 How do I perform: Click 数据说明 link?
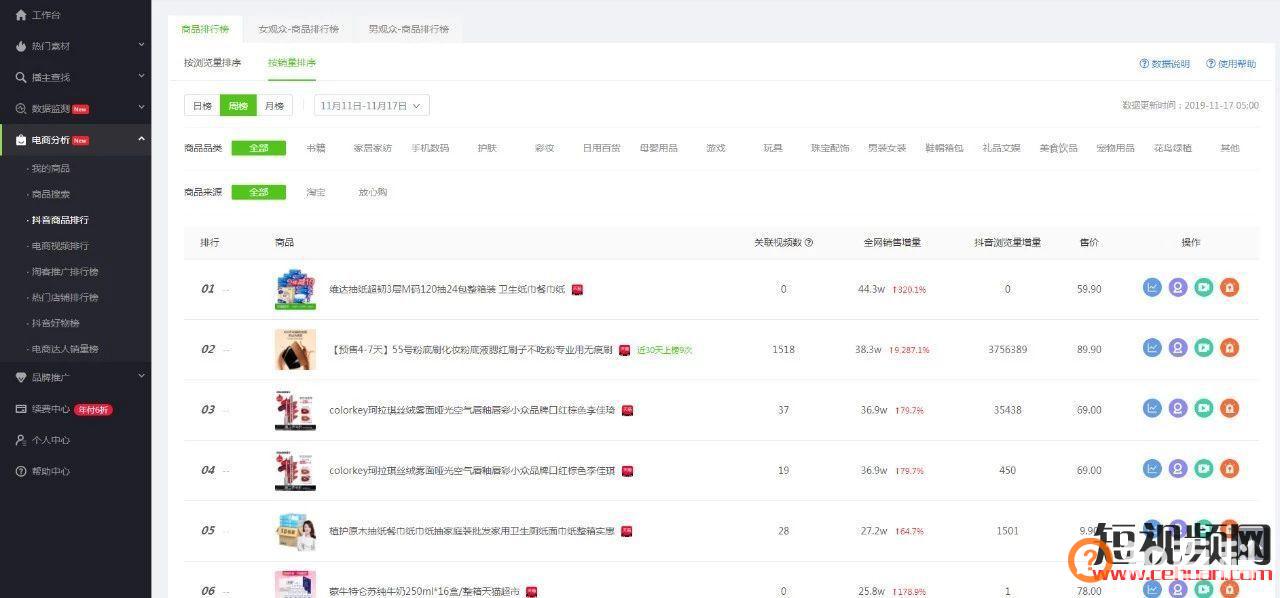1165,64
